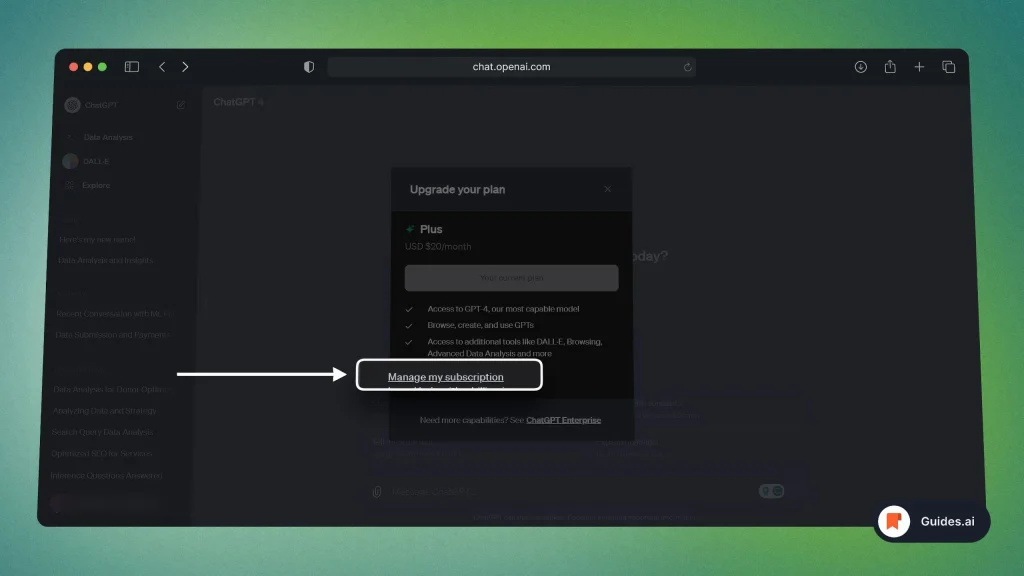Focus the chat.openai.com address bar
This screenshot has height=576, width=1024.
(x=511, y=67)
